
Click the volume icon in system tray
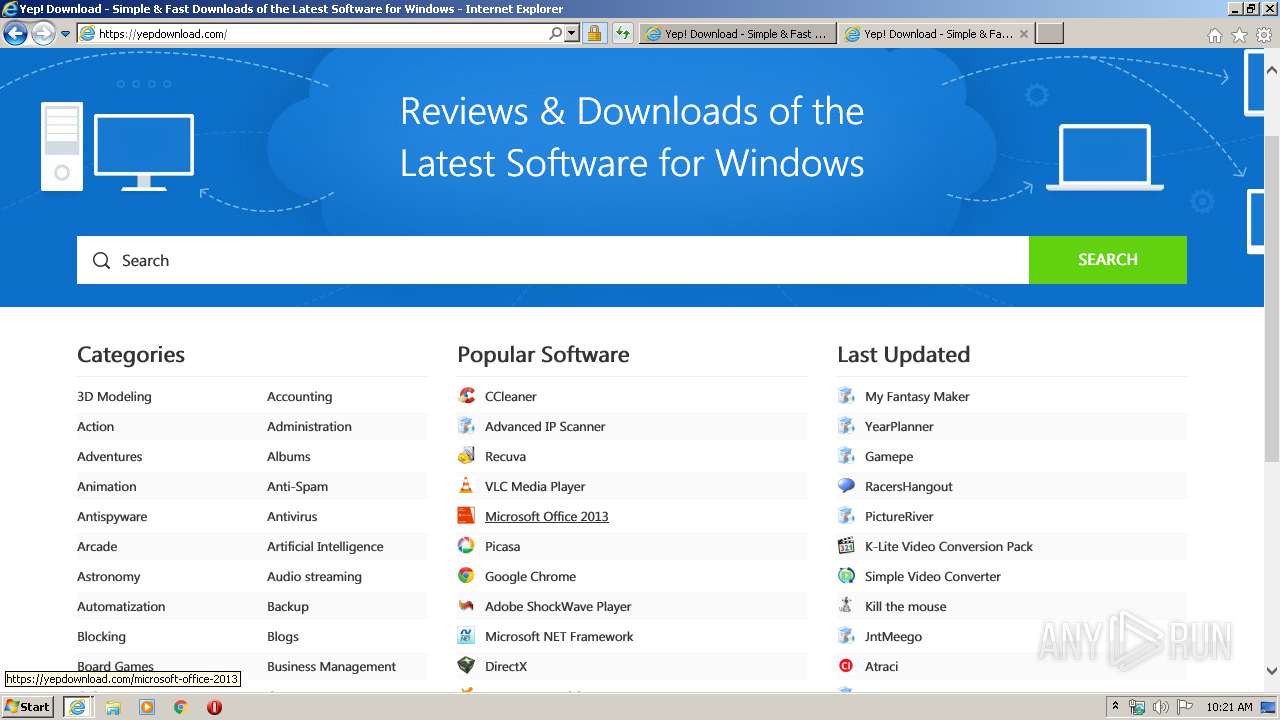(1160, 707)
